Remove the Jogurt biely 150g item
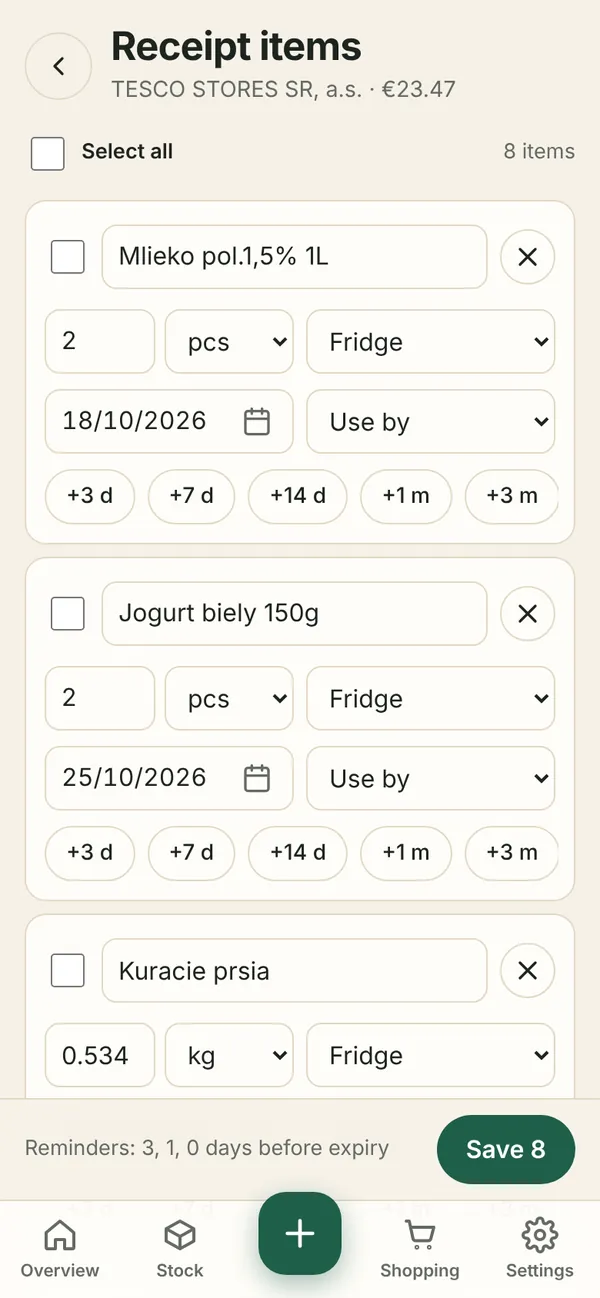 pyautogui.click(x=527, y=614)
